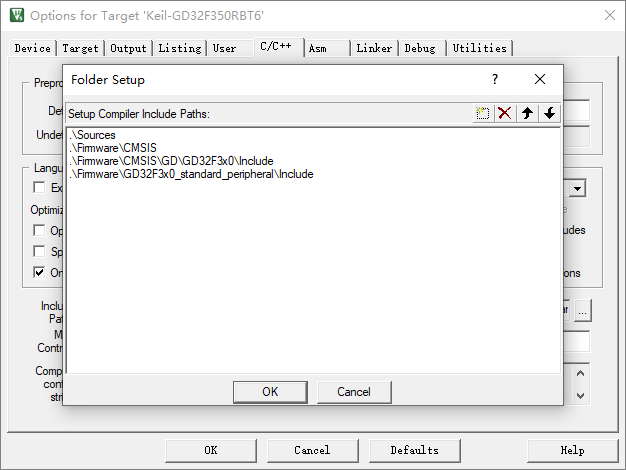Click the Keil uVision title bar icon

pyautogui.click(x=17, y=15)
